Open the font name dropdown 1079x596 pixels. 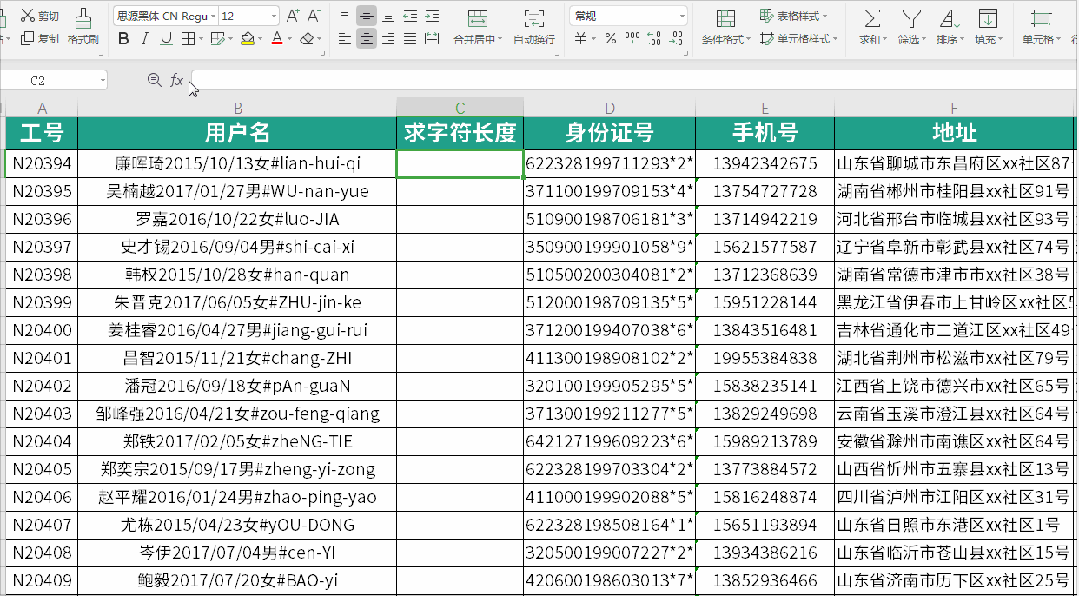pos(213,16)
